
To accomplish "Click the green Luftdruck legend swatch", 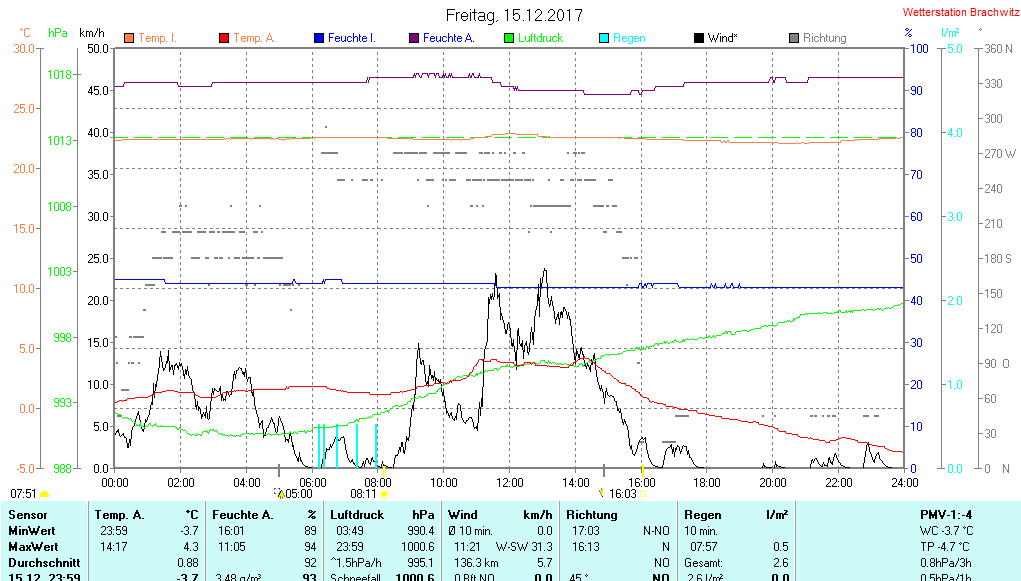I will (508, 38).
